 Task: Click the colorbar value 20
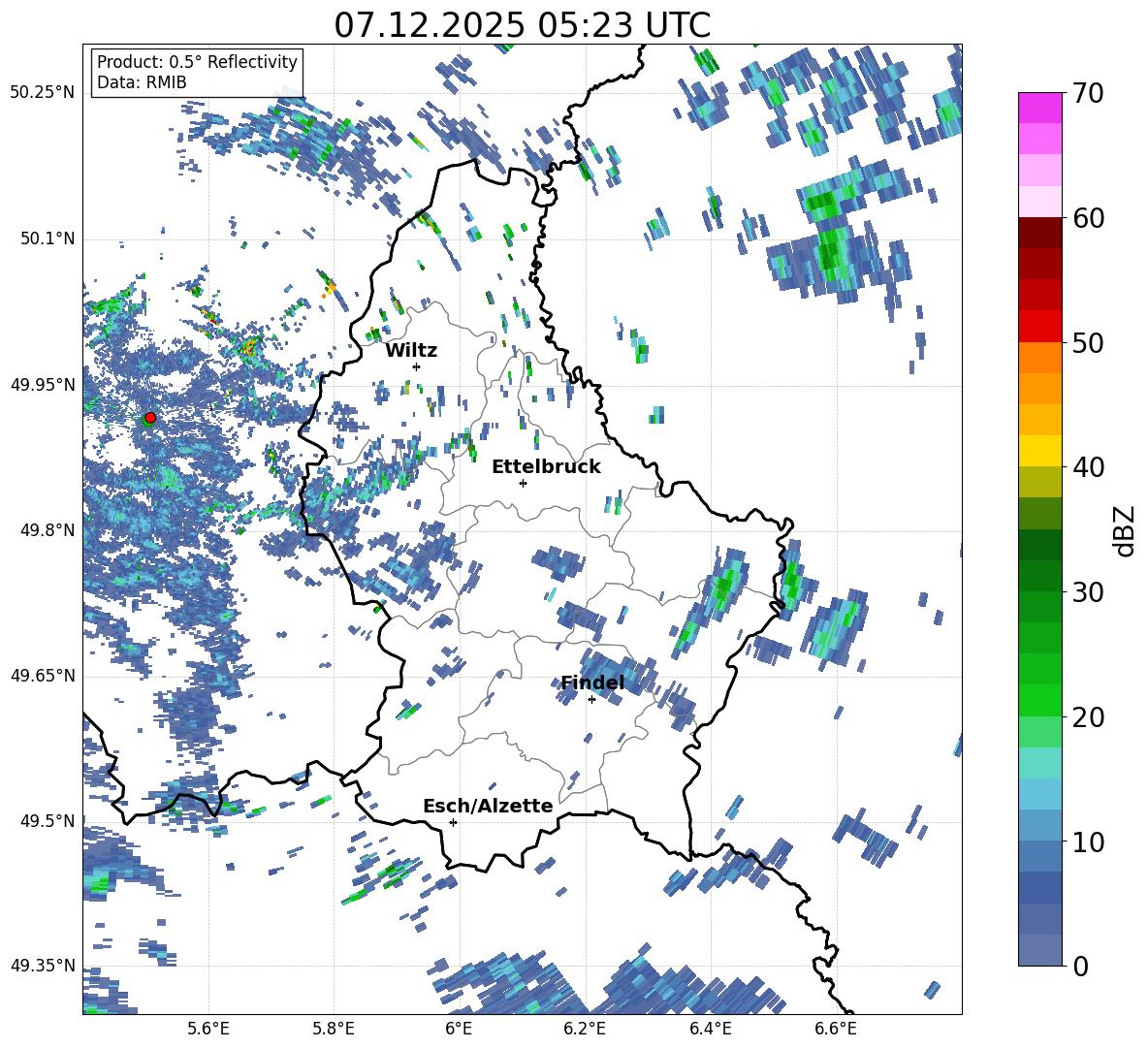[x=1088, y=717]
